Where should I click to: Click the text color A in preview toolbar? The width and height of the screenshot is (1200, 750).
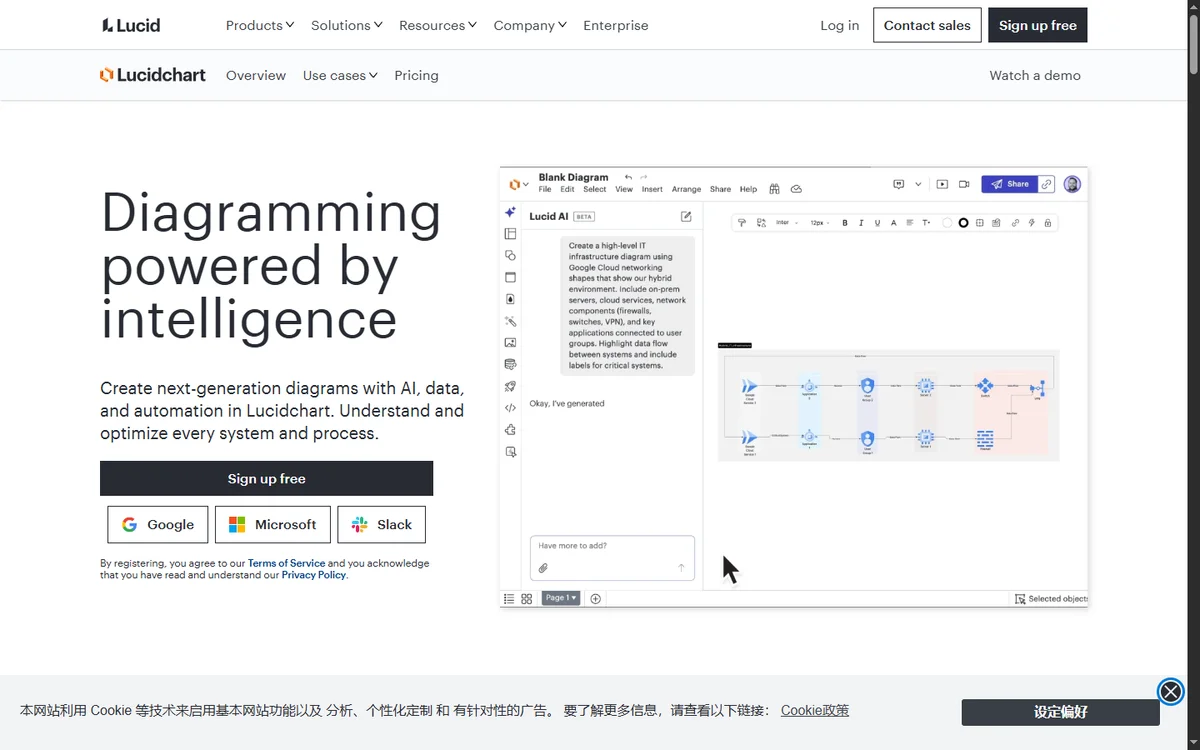[x=893, y=223]
